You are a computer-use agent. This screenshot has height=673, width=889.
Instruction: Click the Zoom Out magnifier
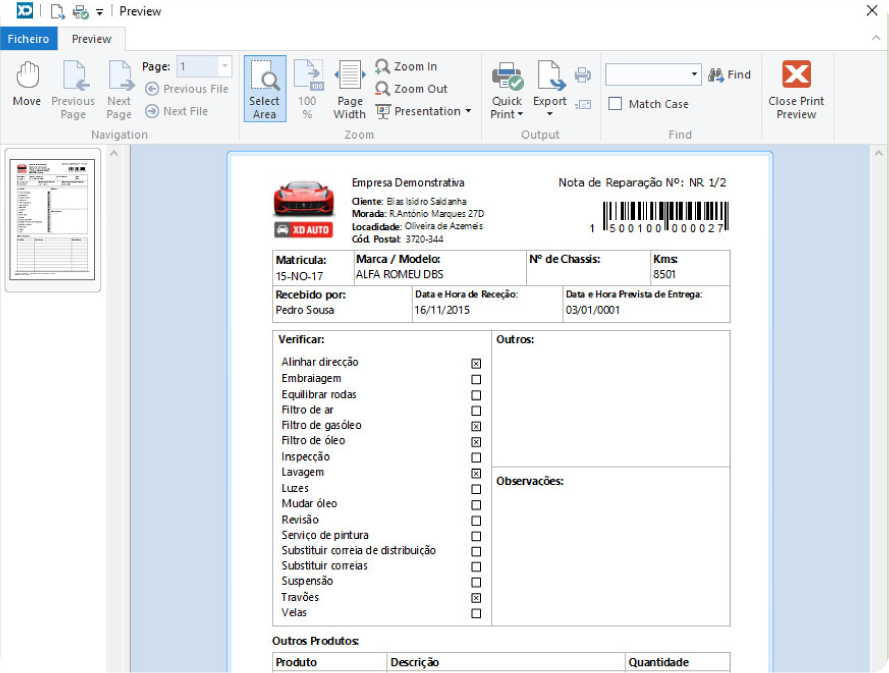pyautogui.click(x=411, y=89)
